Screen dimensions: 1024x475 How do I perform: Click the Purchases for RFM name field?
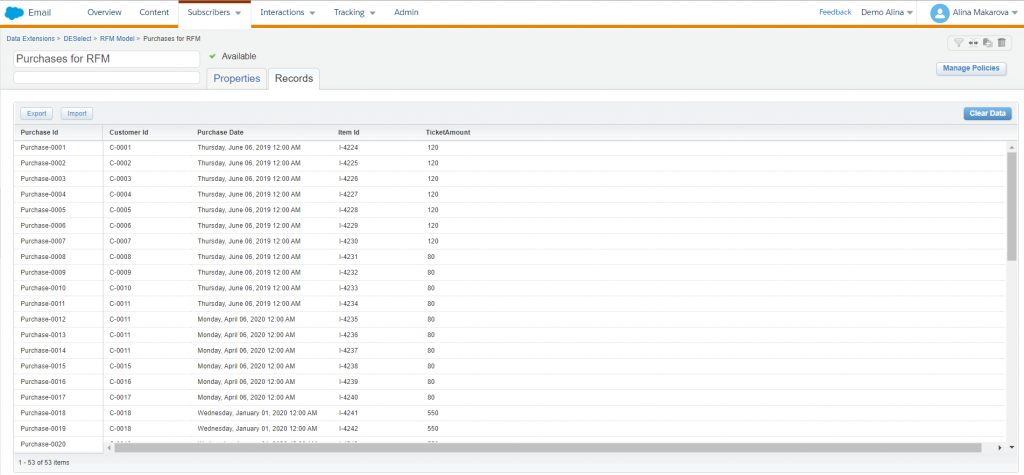pos(107,59)
